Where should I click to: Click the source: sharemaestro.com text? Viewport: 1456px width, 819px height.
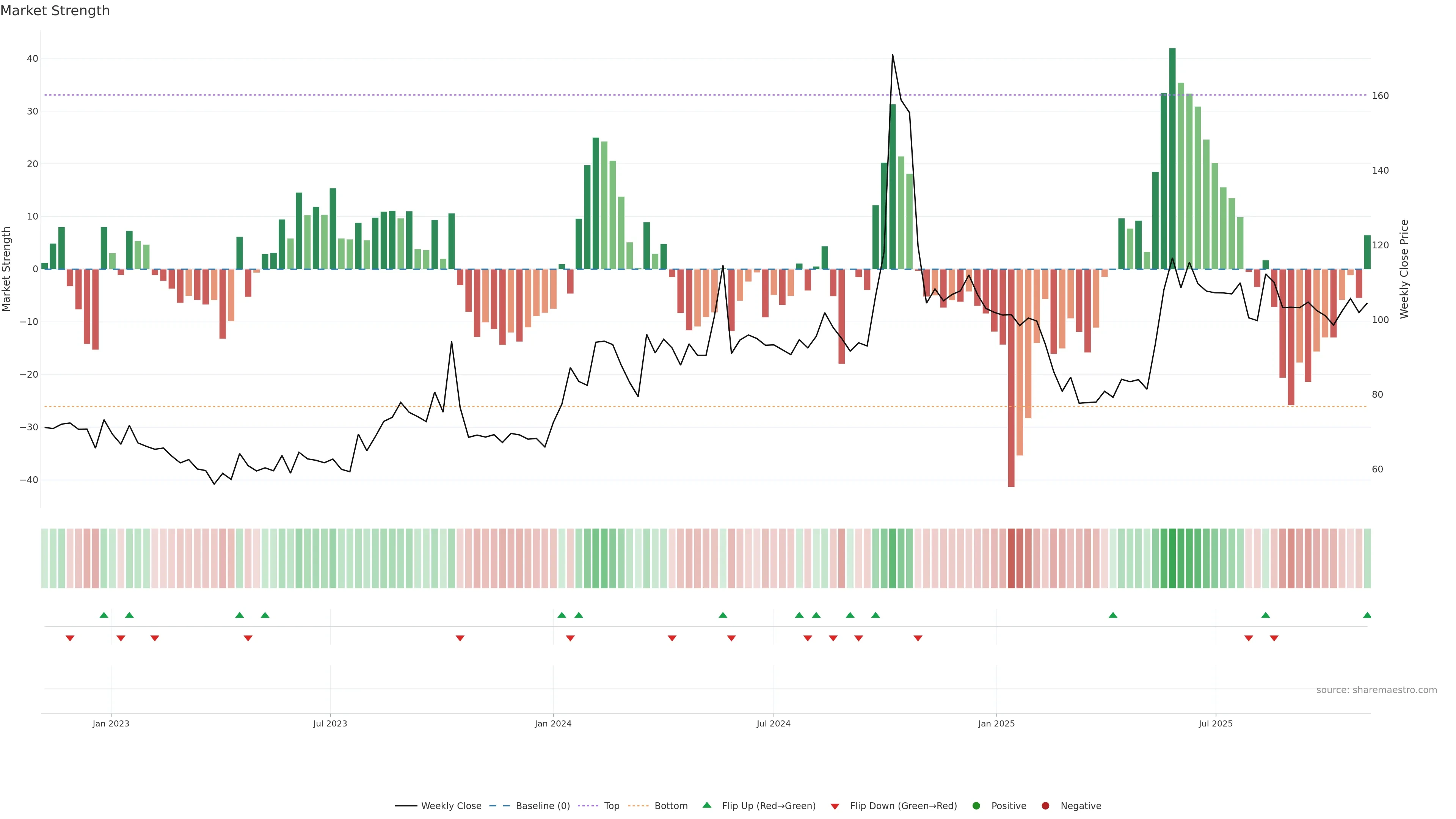pos(1376,690)
